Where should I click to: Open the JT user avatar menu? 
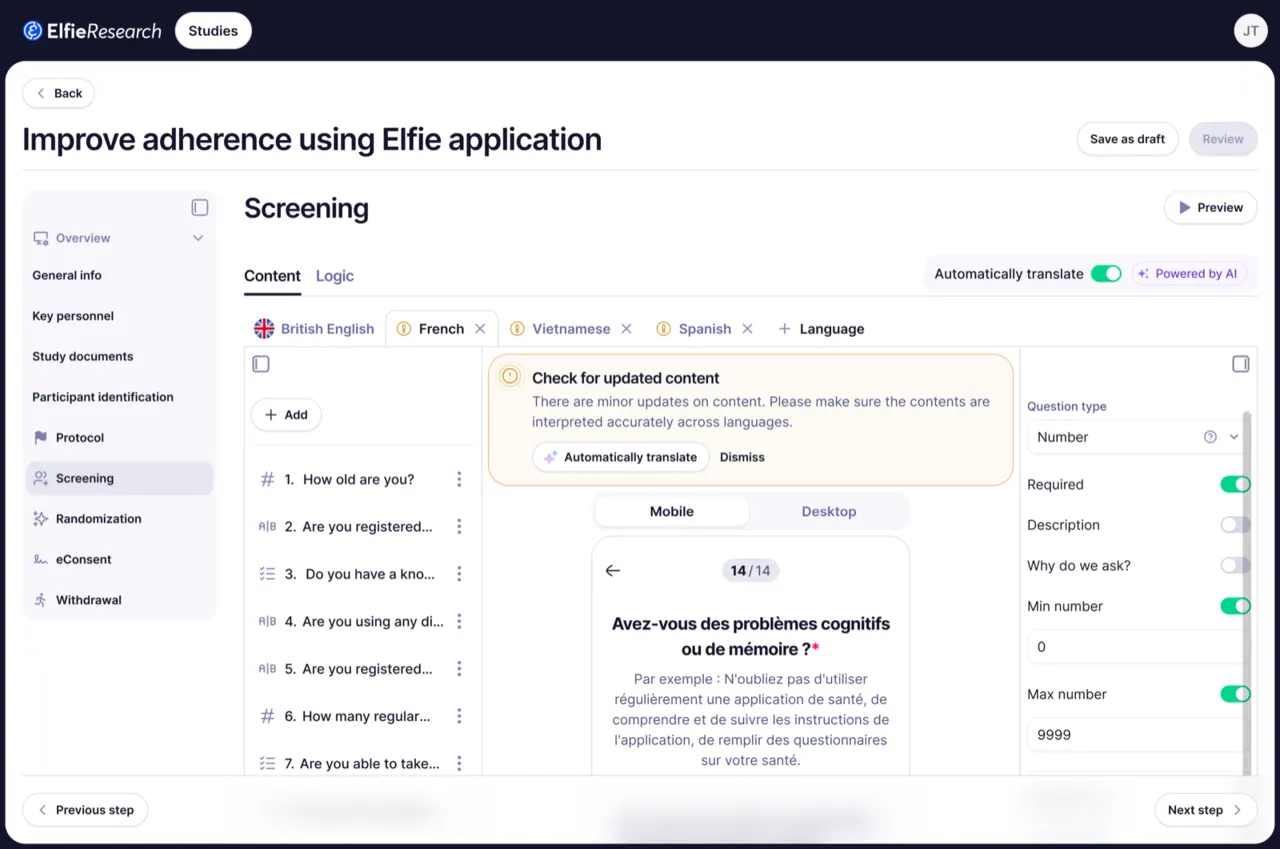tap(1250, 31)
